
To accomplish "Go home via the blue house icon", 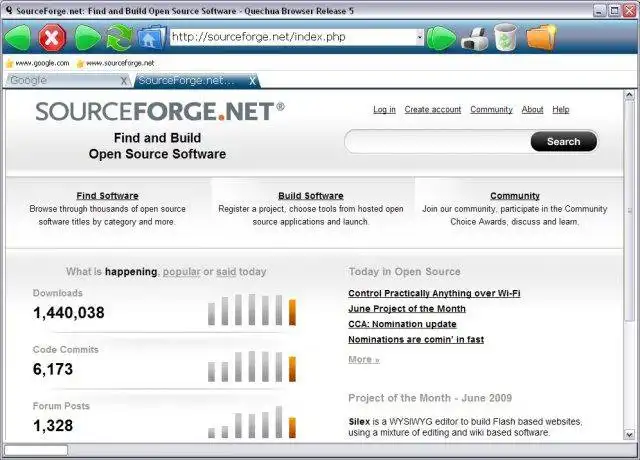I will (151, 38).
